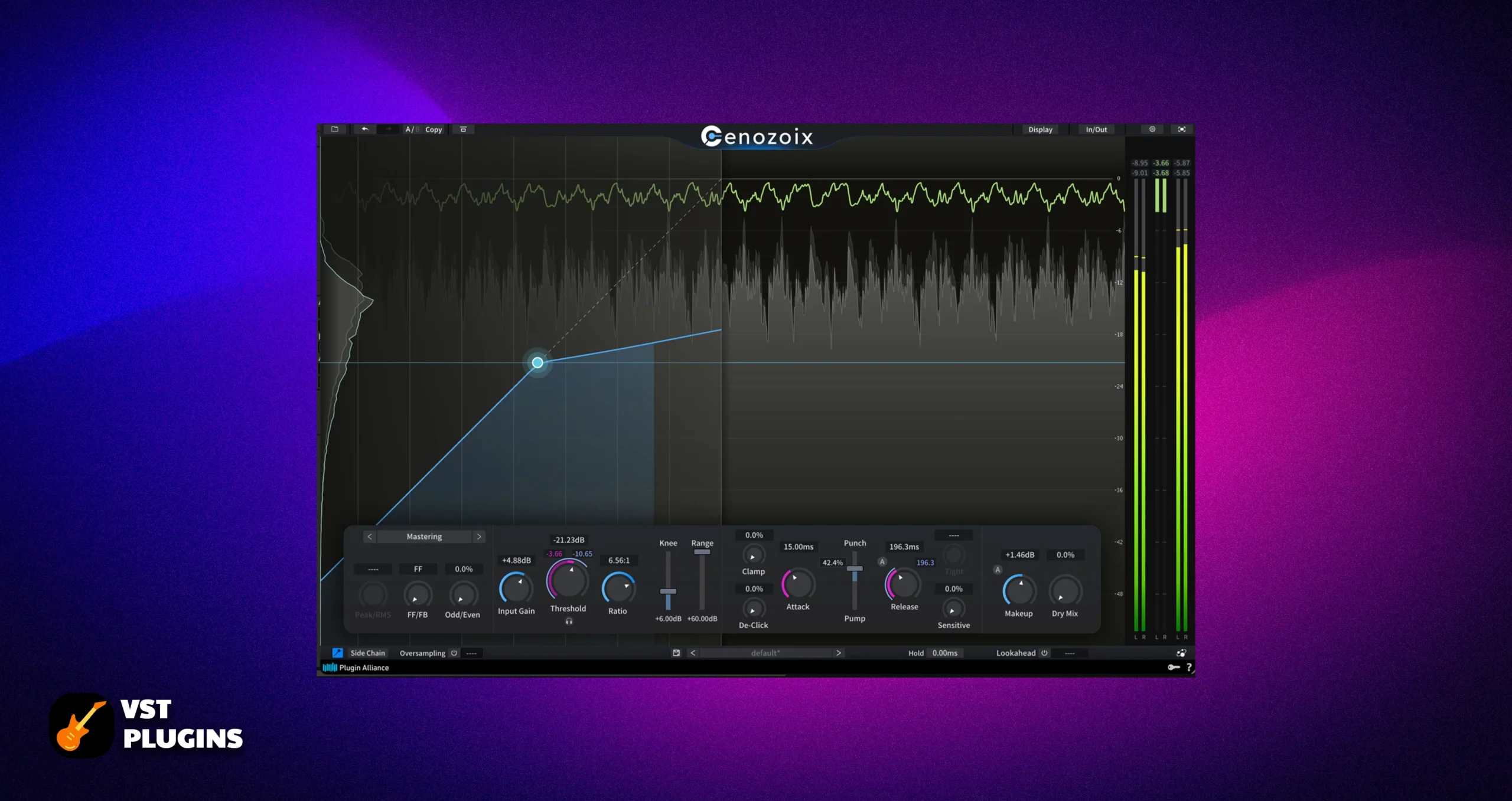Click the disabled Tight knob
The height and width of the screenshot is (801, 1512).
click(953, 555)
